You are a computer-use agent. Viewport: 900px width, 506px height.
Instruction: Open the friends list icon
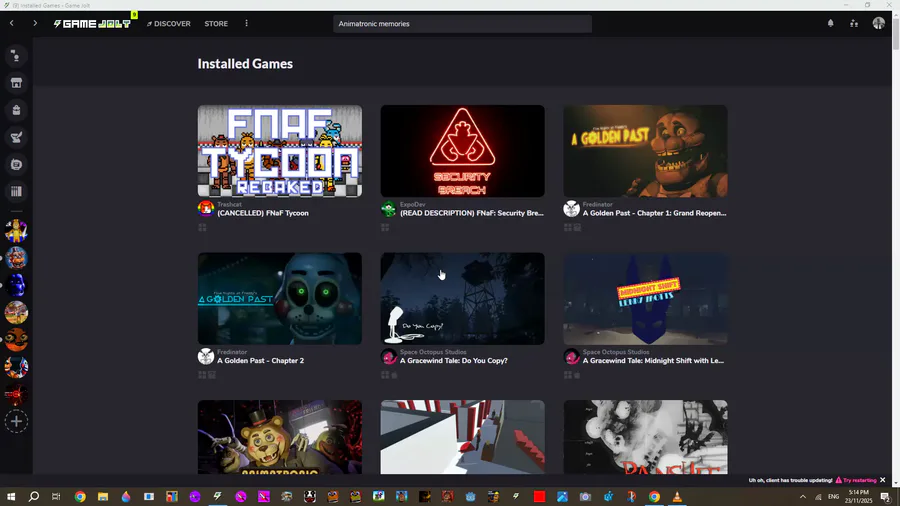854,24
